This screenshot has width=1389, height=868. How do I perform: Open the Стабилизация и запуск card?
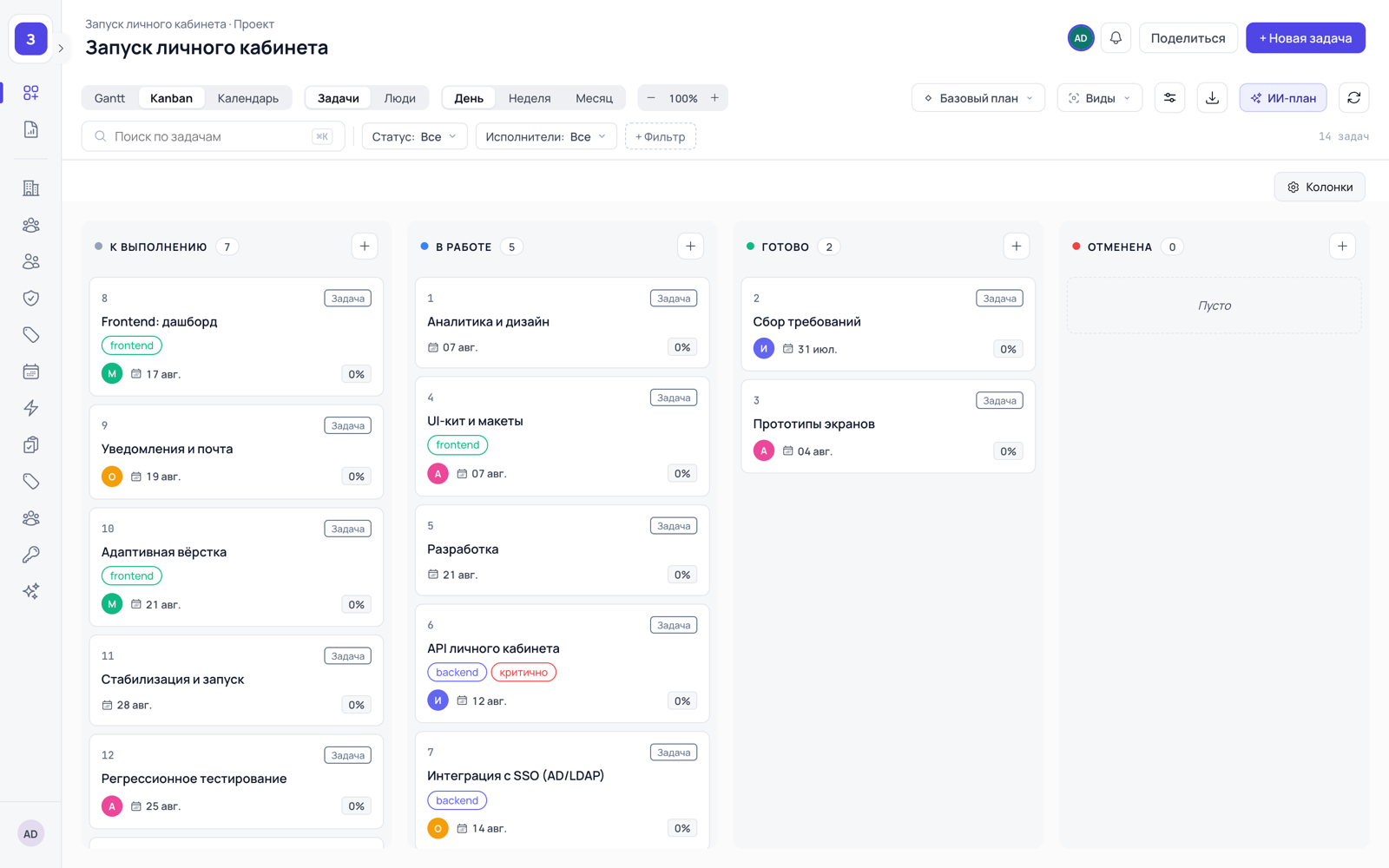pyautogui.click(x=236, y=681)
